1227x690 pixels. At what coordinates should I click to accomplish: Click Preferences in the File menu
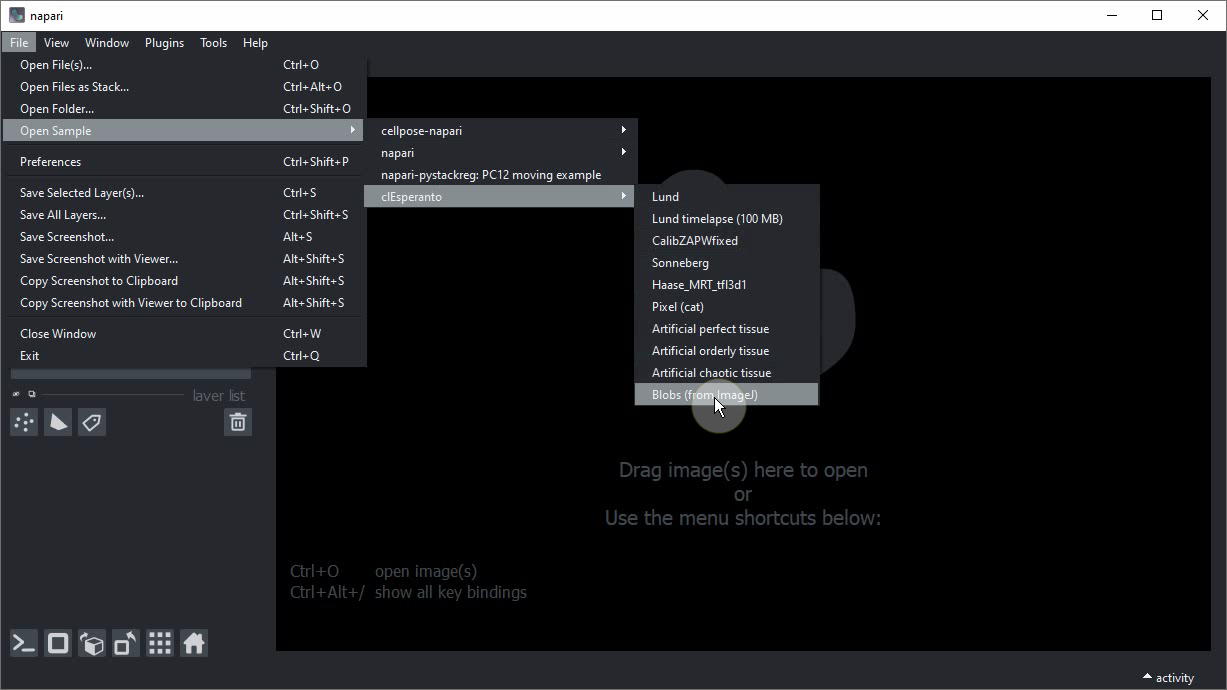(x=51, y=162)
